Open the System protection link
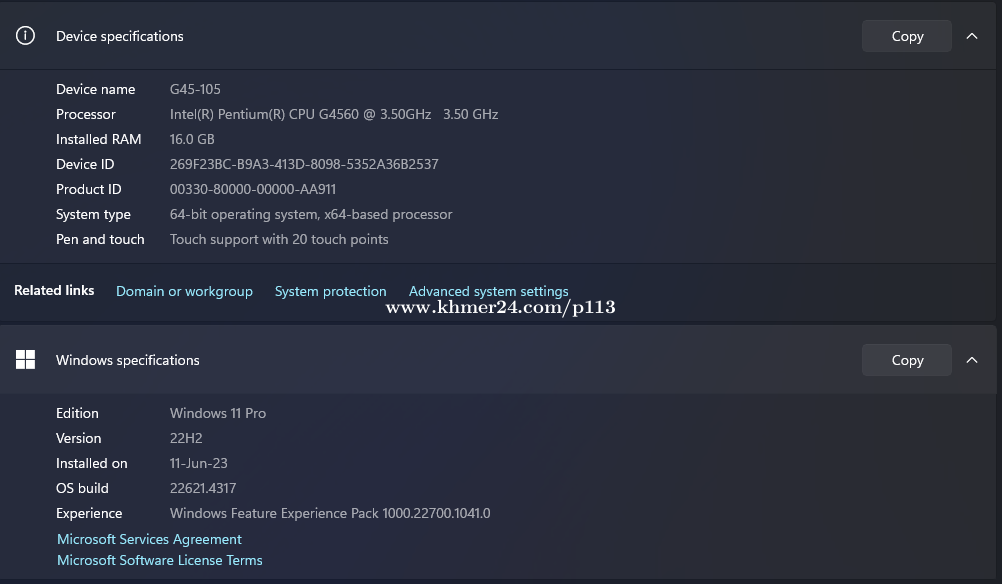1002x584 pixels. 330,291
